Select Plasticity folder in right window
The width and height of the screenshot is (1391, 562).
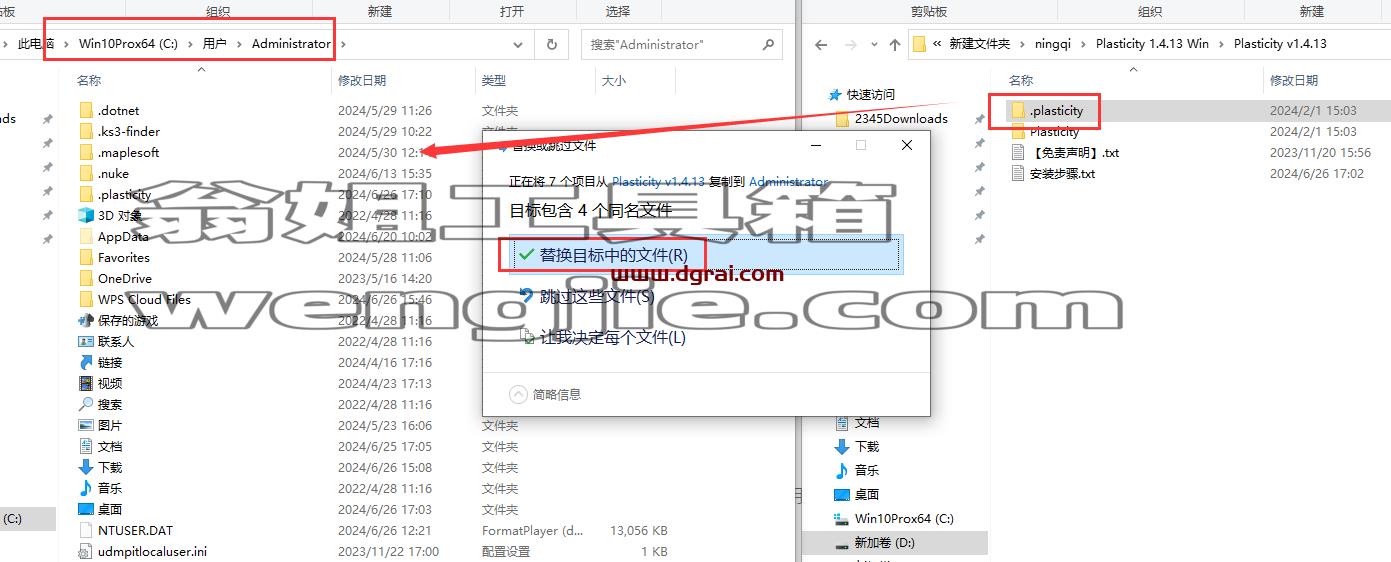(1054, 131)
